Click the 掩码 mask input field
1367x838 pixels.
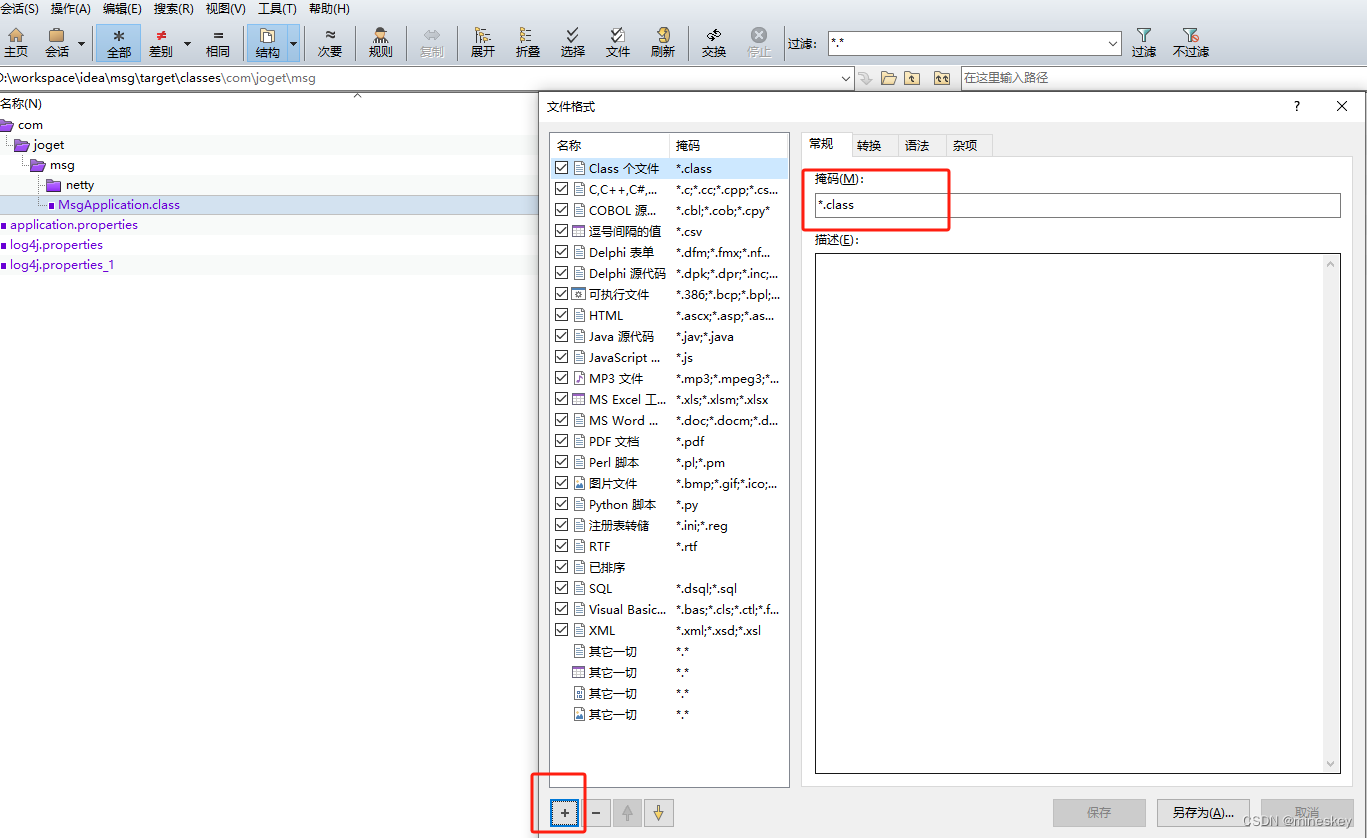tap(1078, 205)
